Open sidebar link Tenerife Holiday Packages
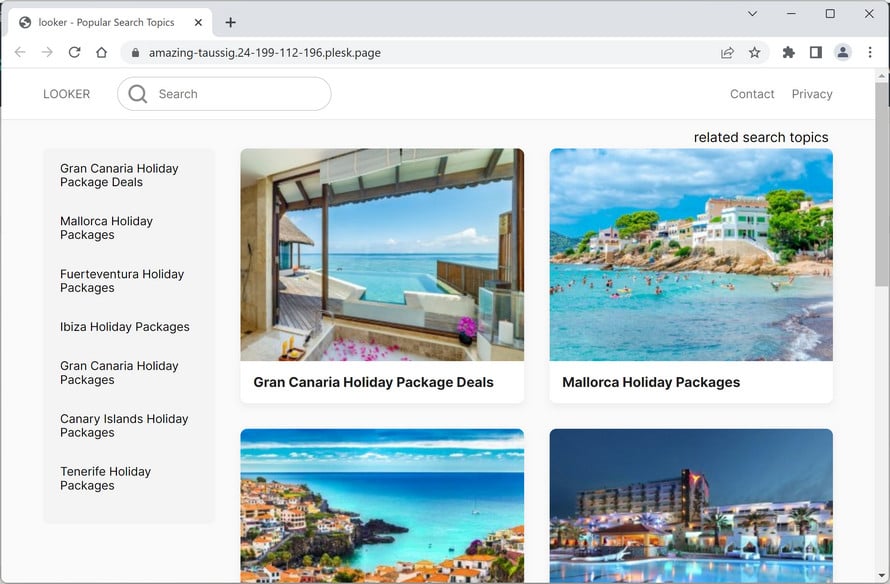This screenshot has width=890, height=584. click(106, 478)
